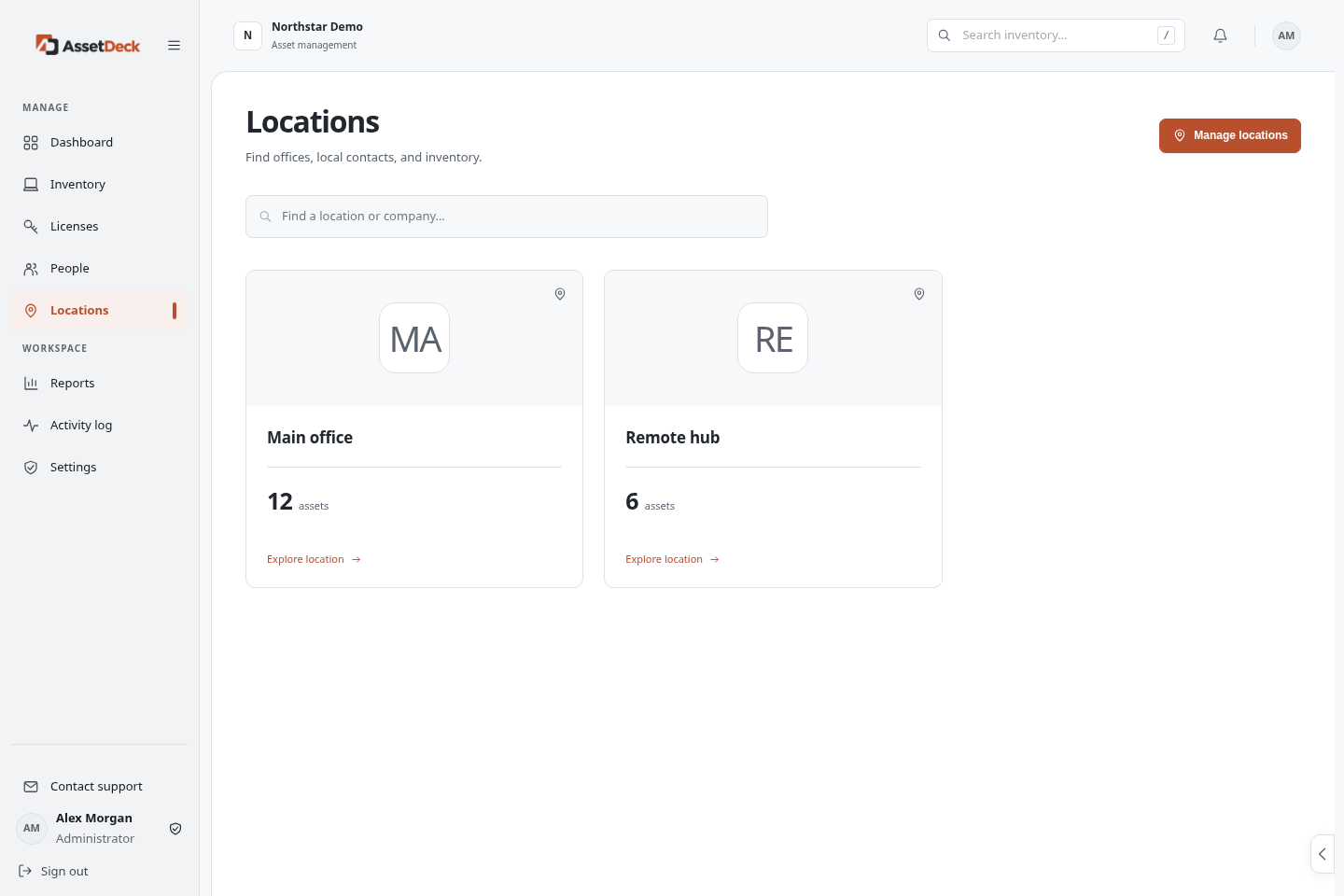Click the Manage locations button
1344x896 pixels.
(1229, 135)
